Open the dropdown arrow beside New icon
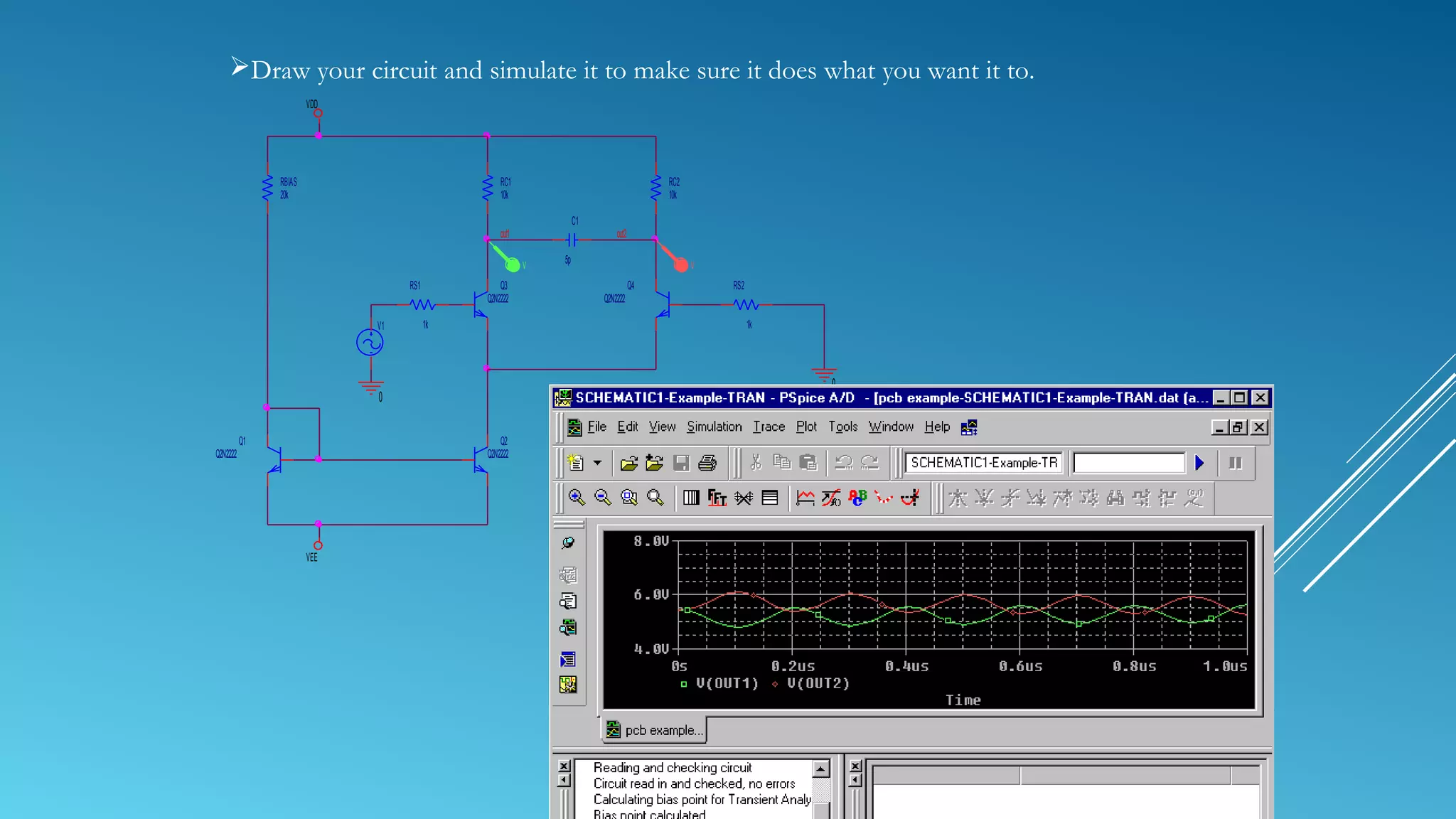The width and height of the screenshot is (1456, 819). [597, 463]
